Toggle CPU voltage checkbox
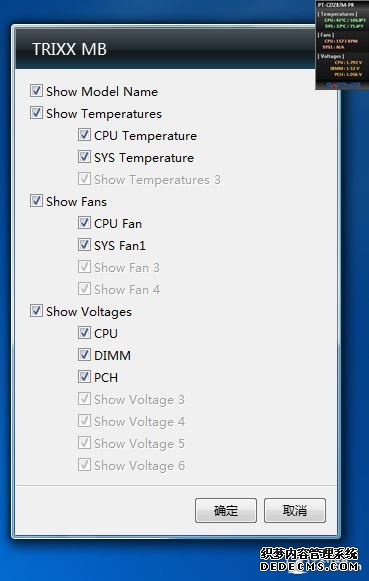Image resolution: width=369 pixels, height=581 pixels. [x=84, y=333]
